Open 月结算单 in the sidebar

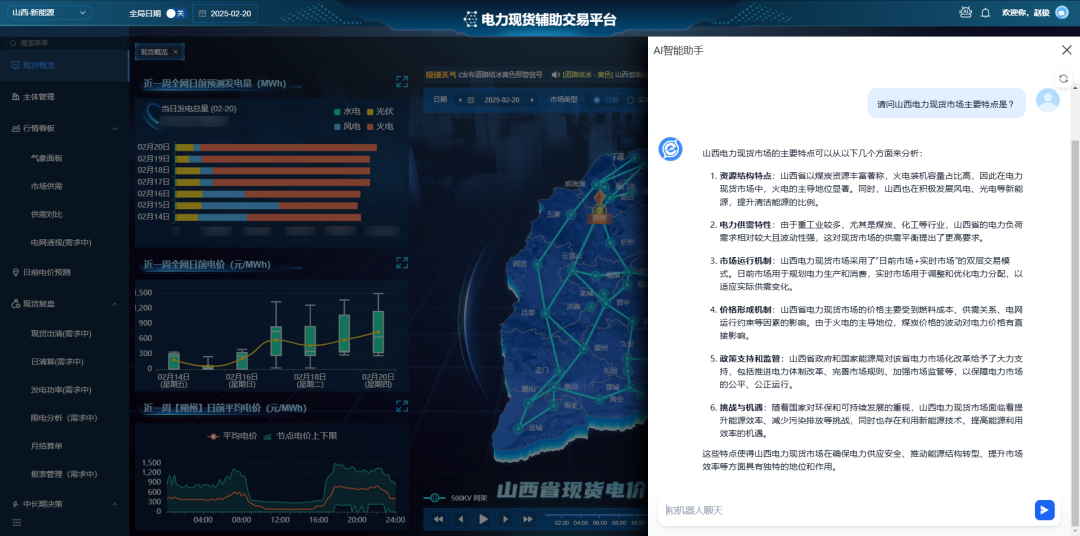[47, 446]
